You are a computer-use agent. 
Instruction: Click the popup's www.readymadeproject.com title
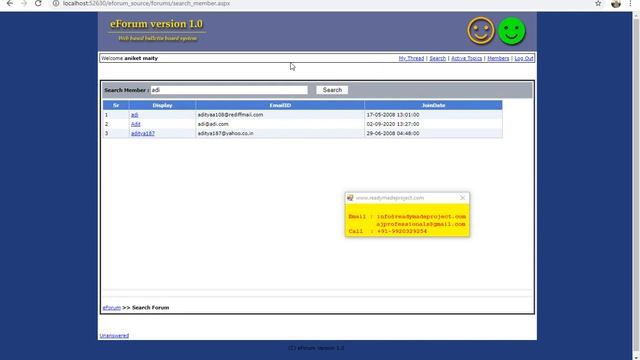coord(390,198)
